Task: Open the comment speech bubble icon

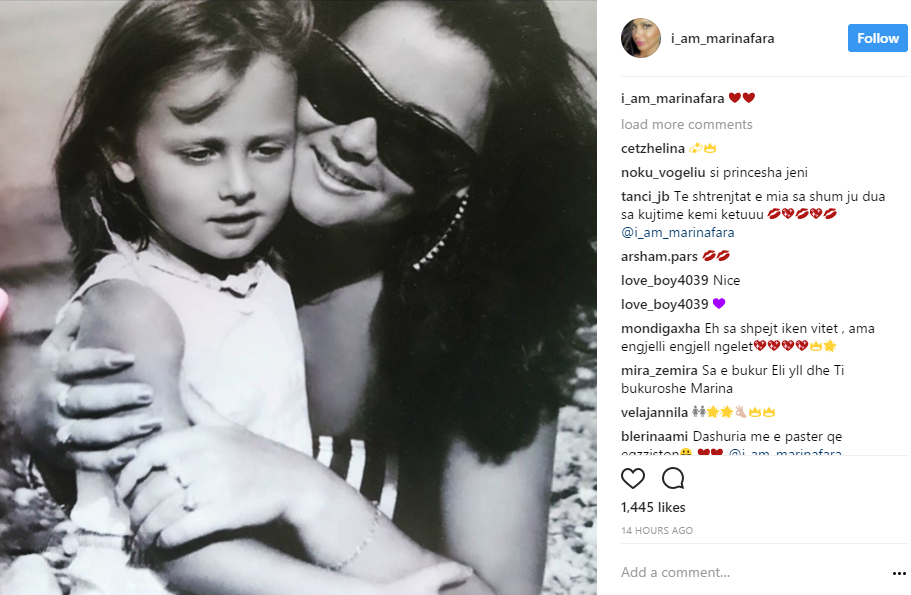Action: pyautogui.click(x=673, y=479)
